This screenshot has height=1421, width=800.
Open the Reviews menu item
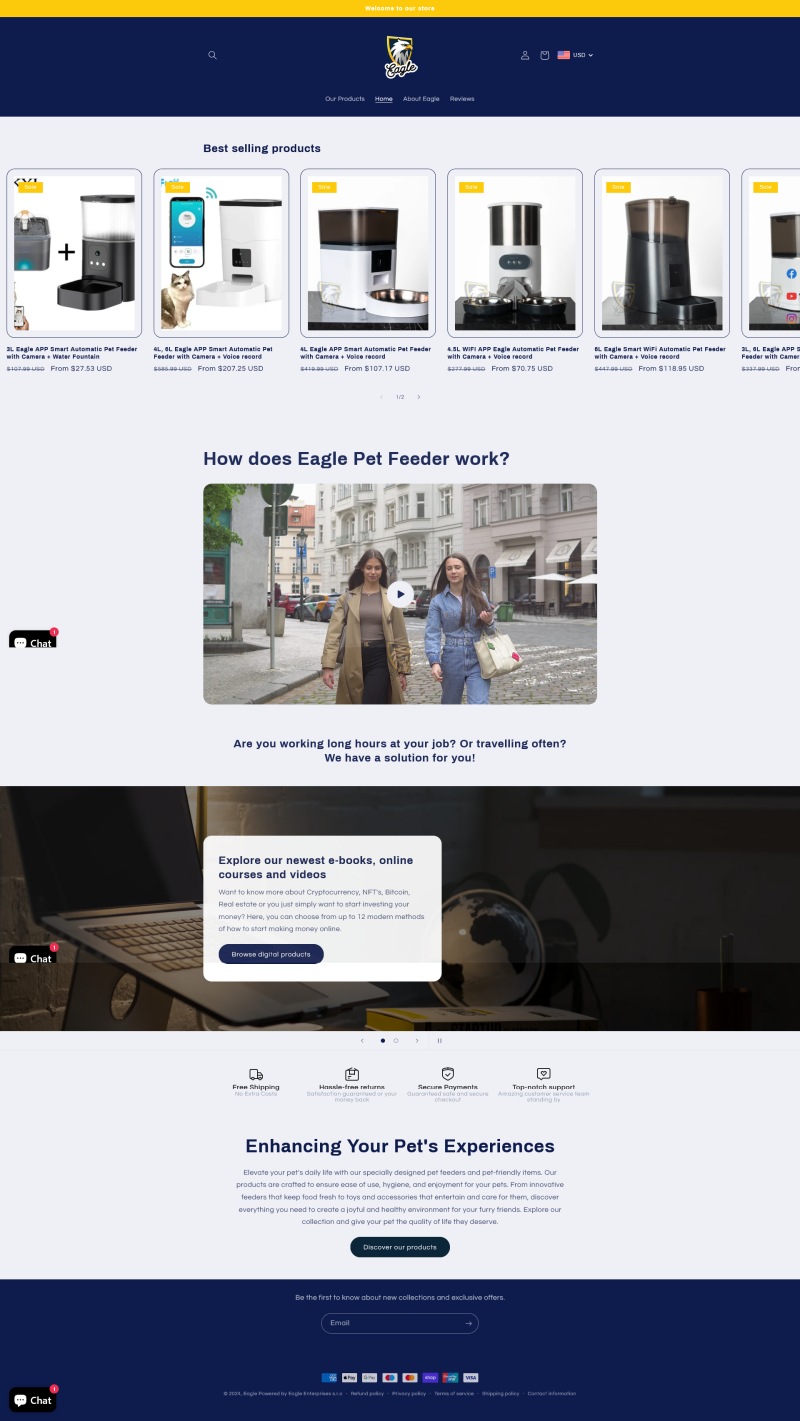point(462,99)
